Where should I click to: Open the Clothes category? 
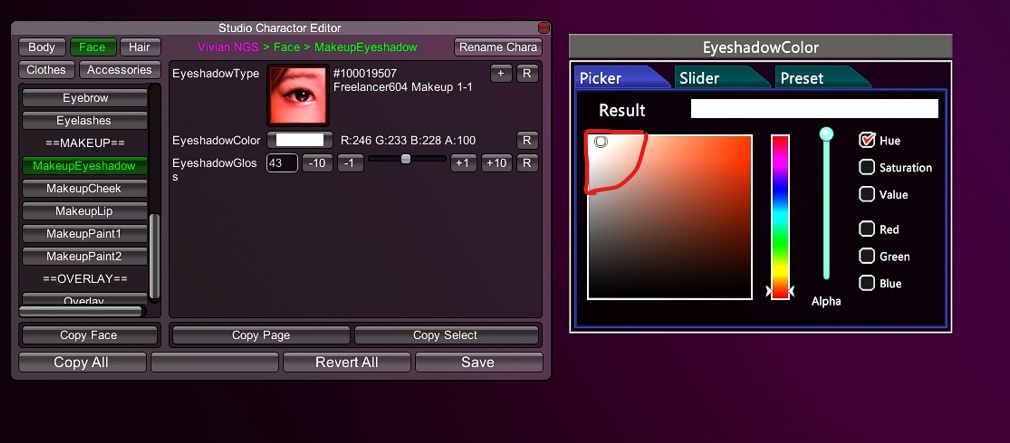pyautogui.click(x=46, y=70)
